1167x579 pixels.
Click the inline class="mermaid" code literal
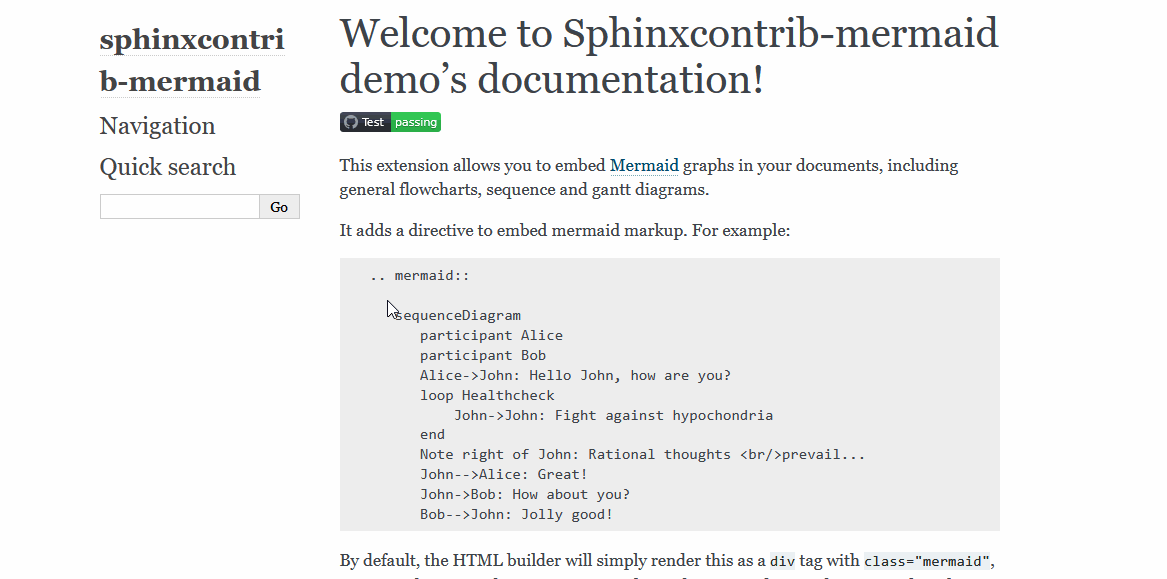click(927, 561)
